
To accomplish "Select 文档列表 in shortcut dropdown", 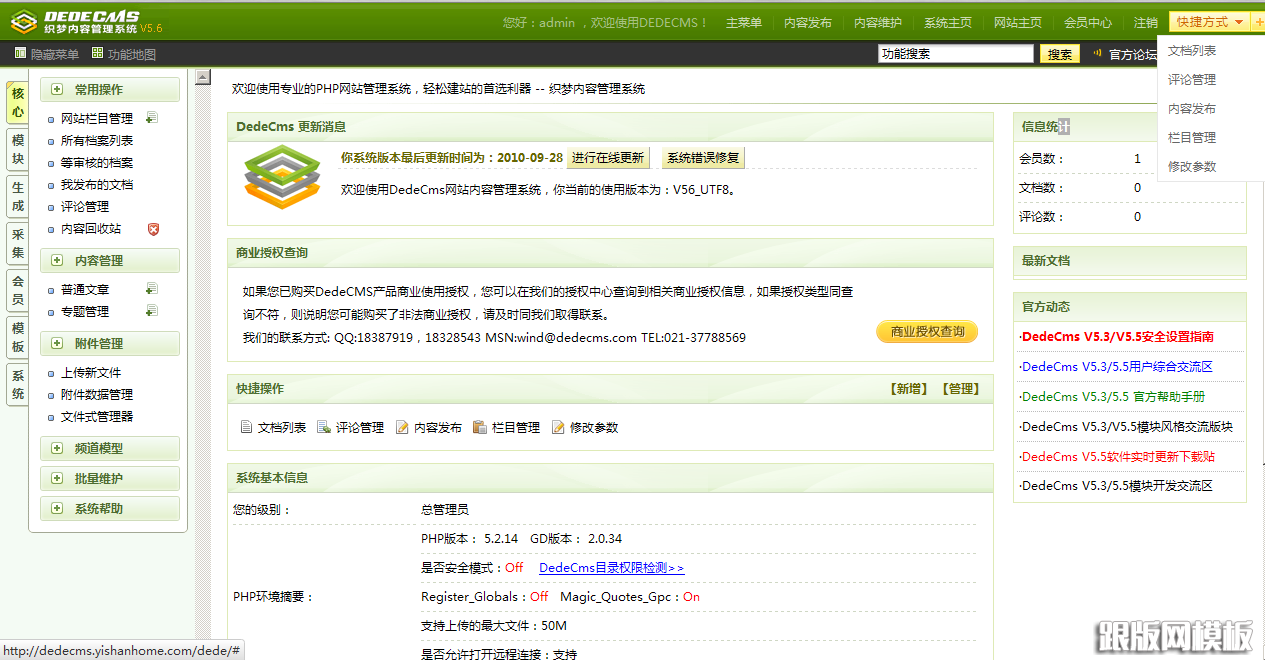I will (1192, 50).
